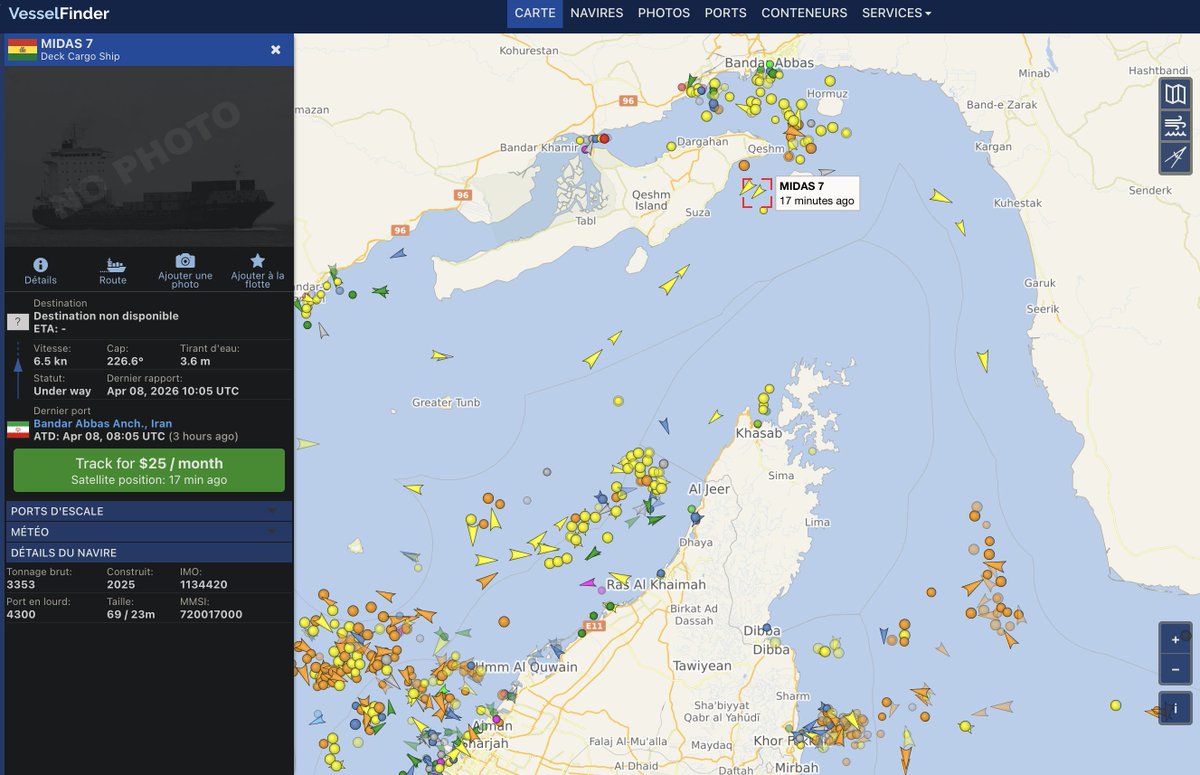Click the Destination non disponible text
Image resolution: width=1200 pixels, height=775 pixels.
(106, 316)
